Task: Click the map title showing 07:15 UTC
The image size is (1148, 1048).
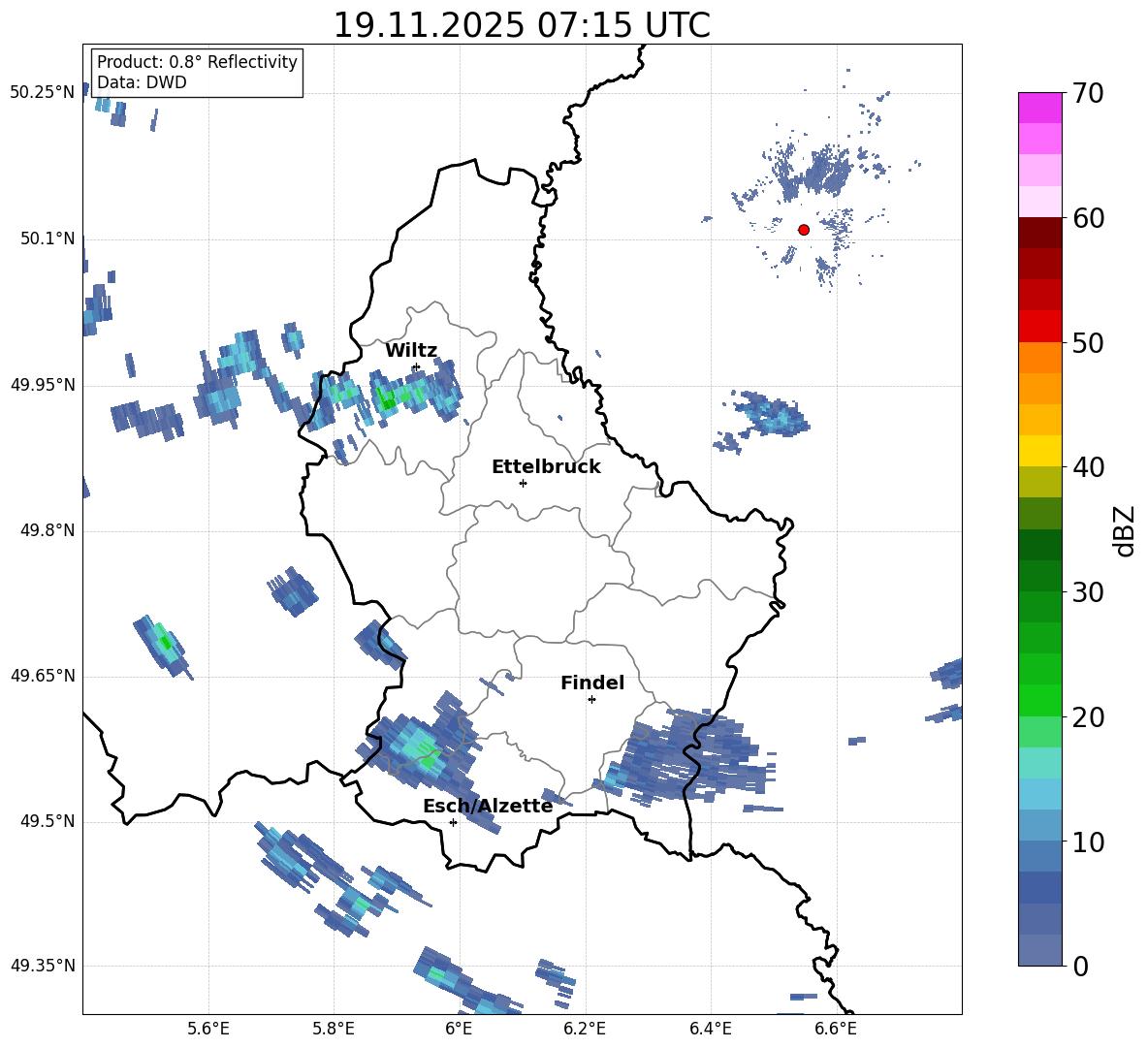Action: (x=522, y=25)
